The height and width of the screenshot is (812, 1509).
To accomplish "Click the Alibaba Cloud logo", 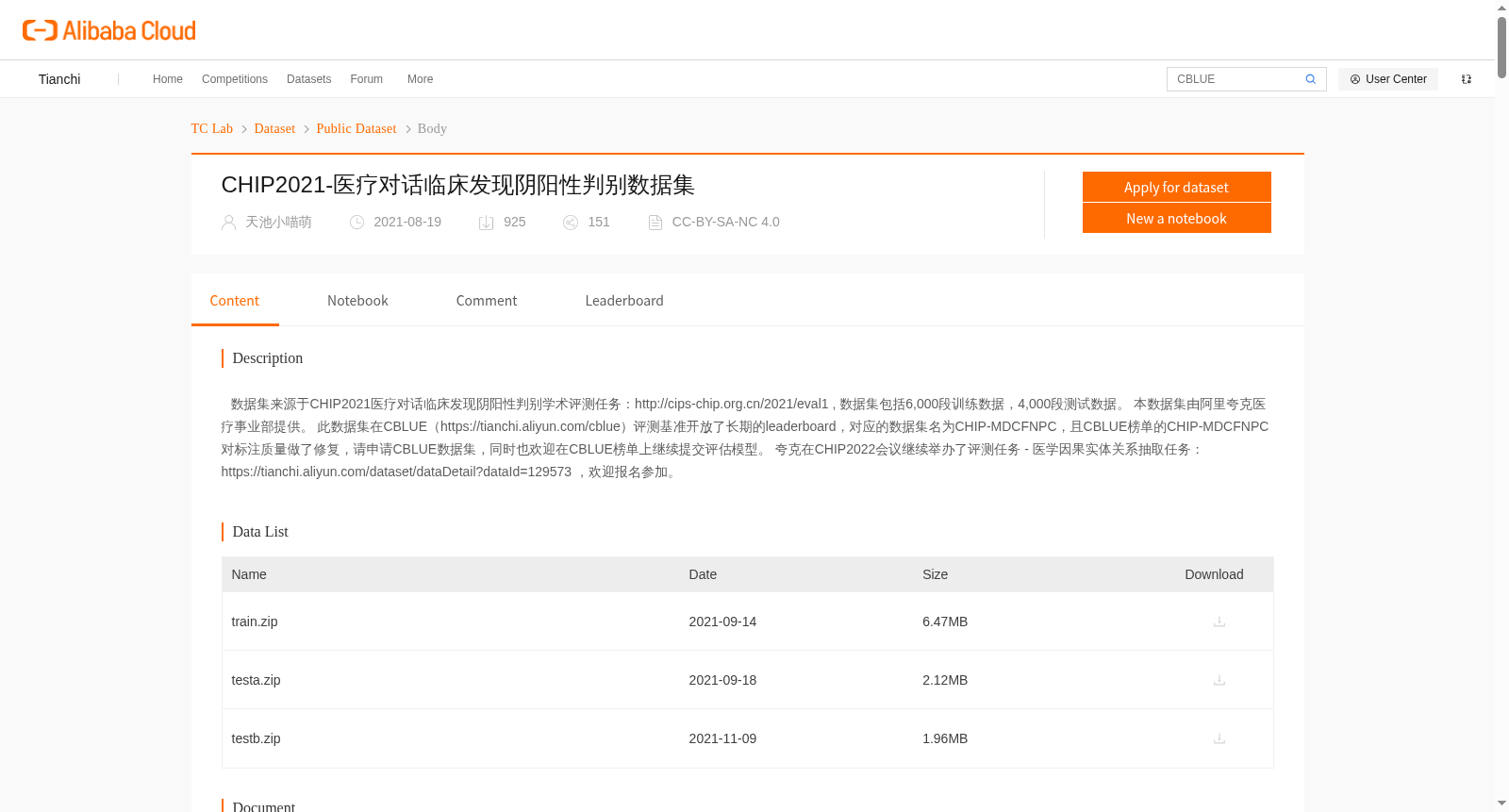I will click(109, 30).
